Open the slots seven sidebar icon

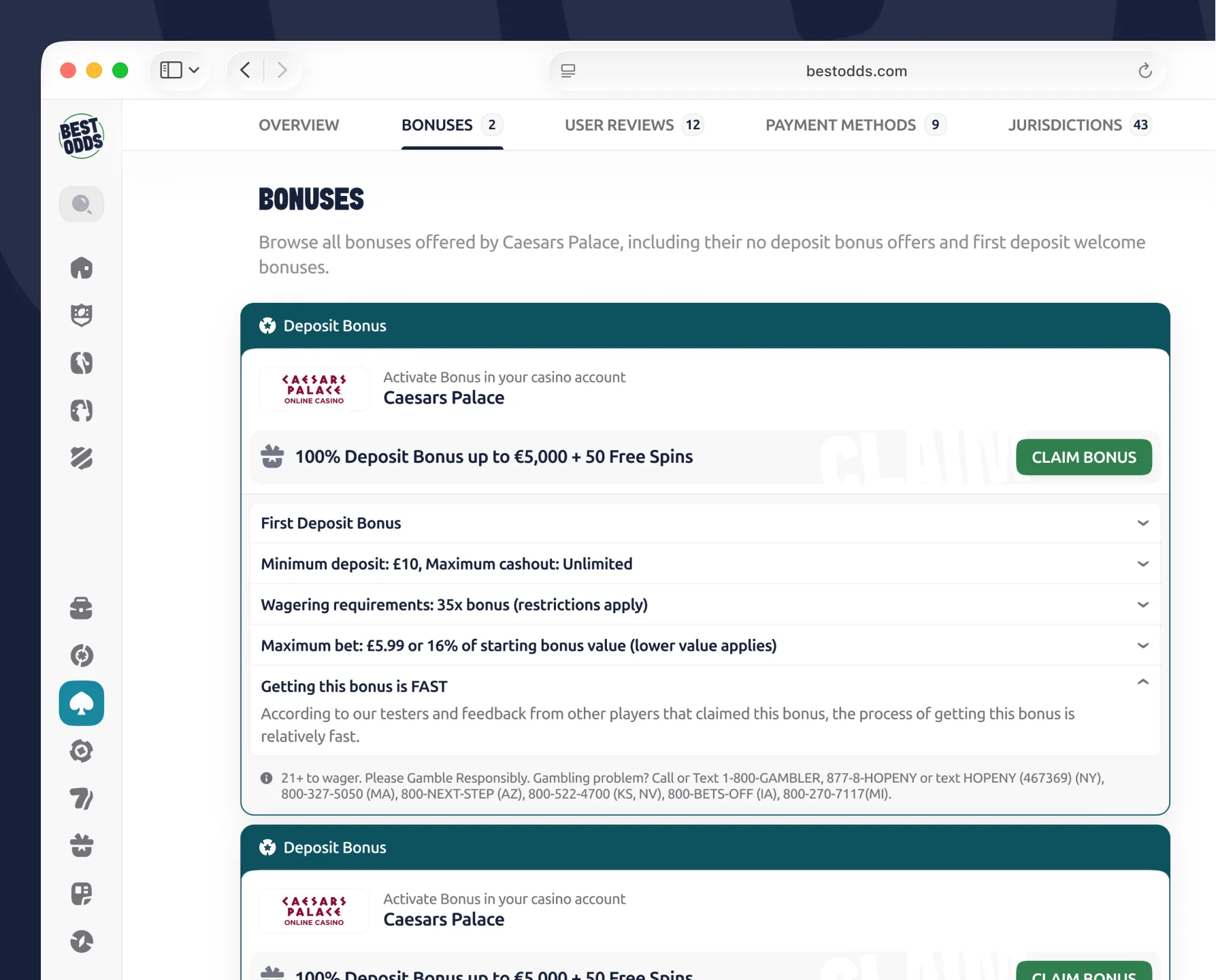82,798
